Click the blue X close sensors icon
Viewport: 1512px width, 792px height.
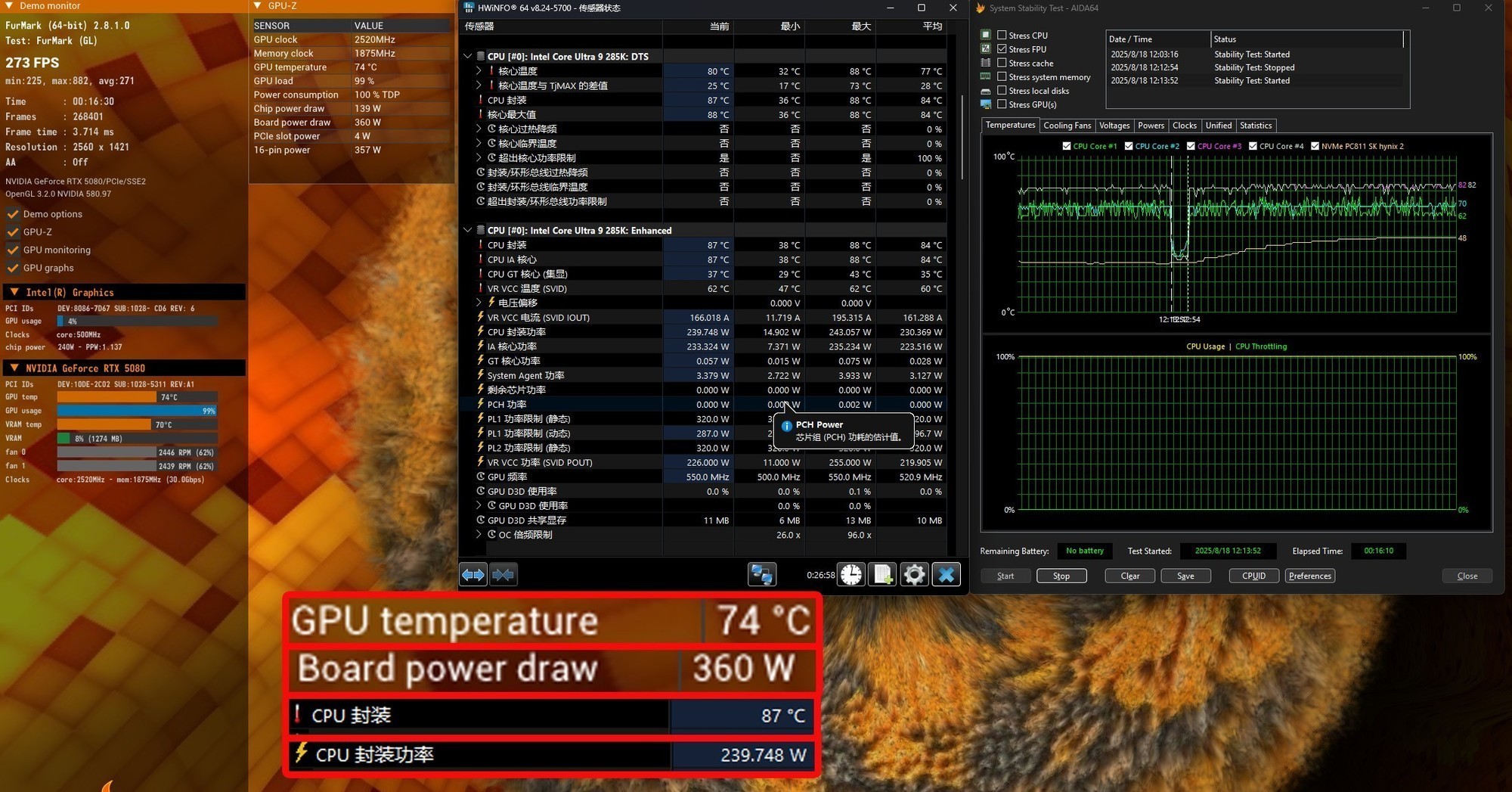tap(946, 575)
